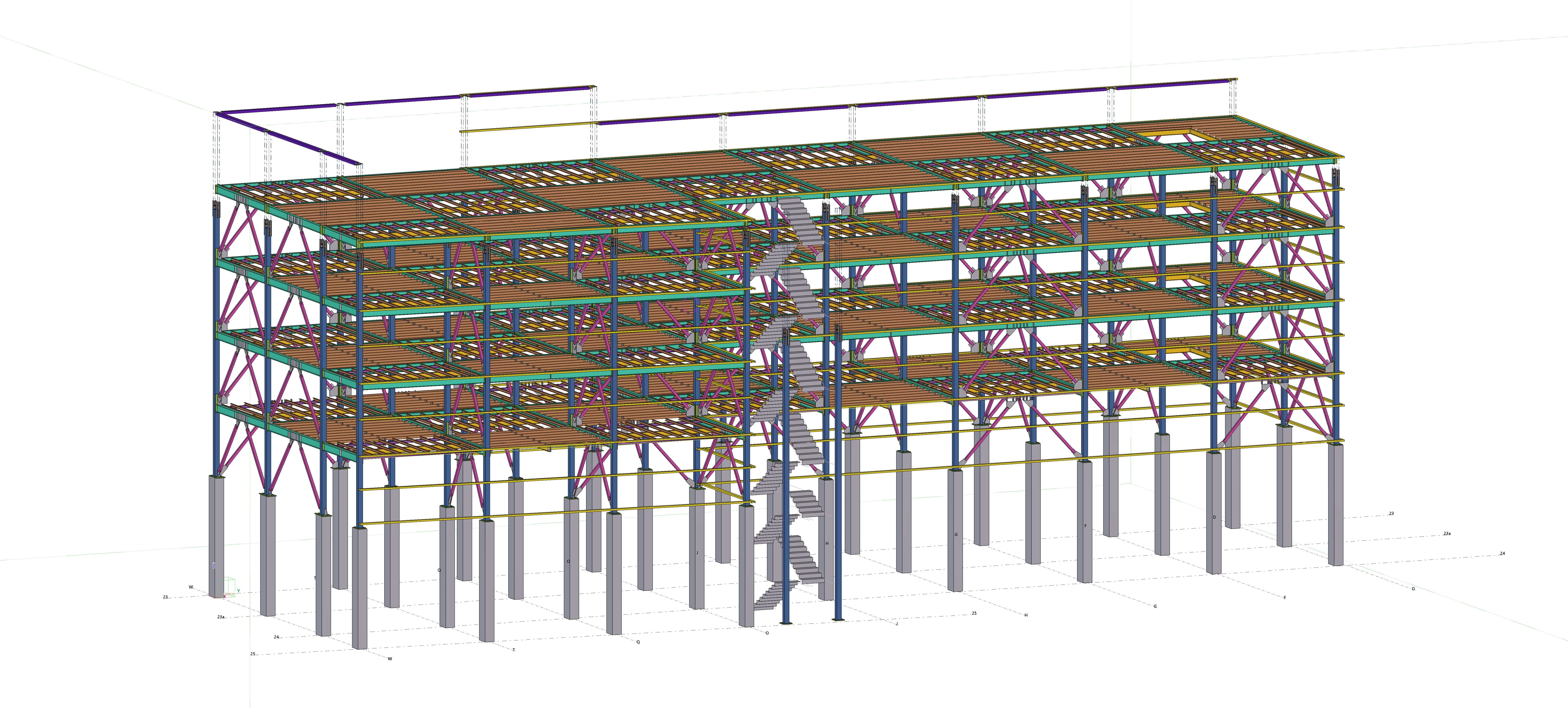Select grid label W beside the coordinate symbol
The image size is (1568, 708).
pos(191,587)
